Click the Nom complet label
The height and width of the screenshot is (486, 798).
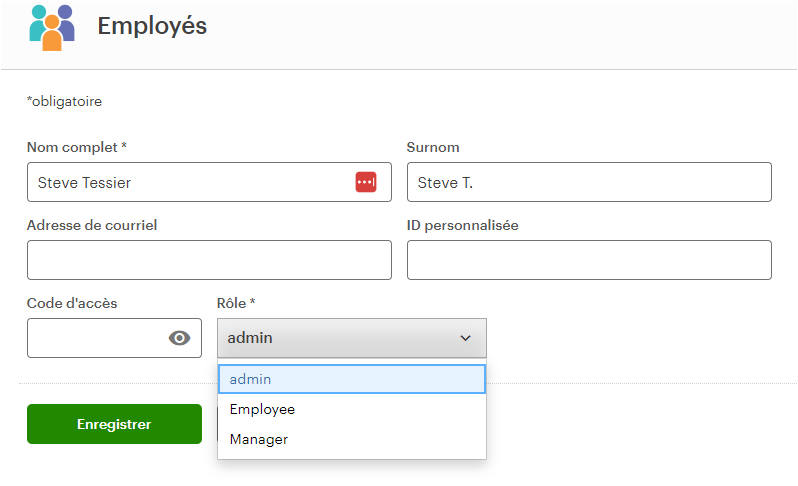[77, 148]
